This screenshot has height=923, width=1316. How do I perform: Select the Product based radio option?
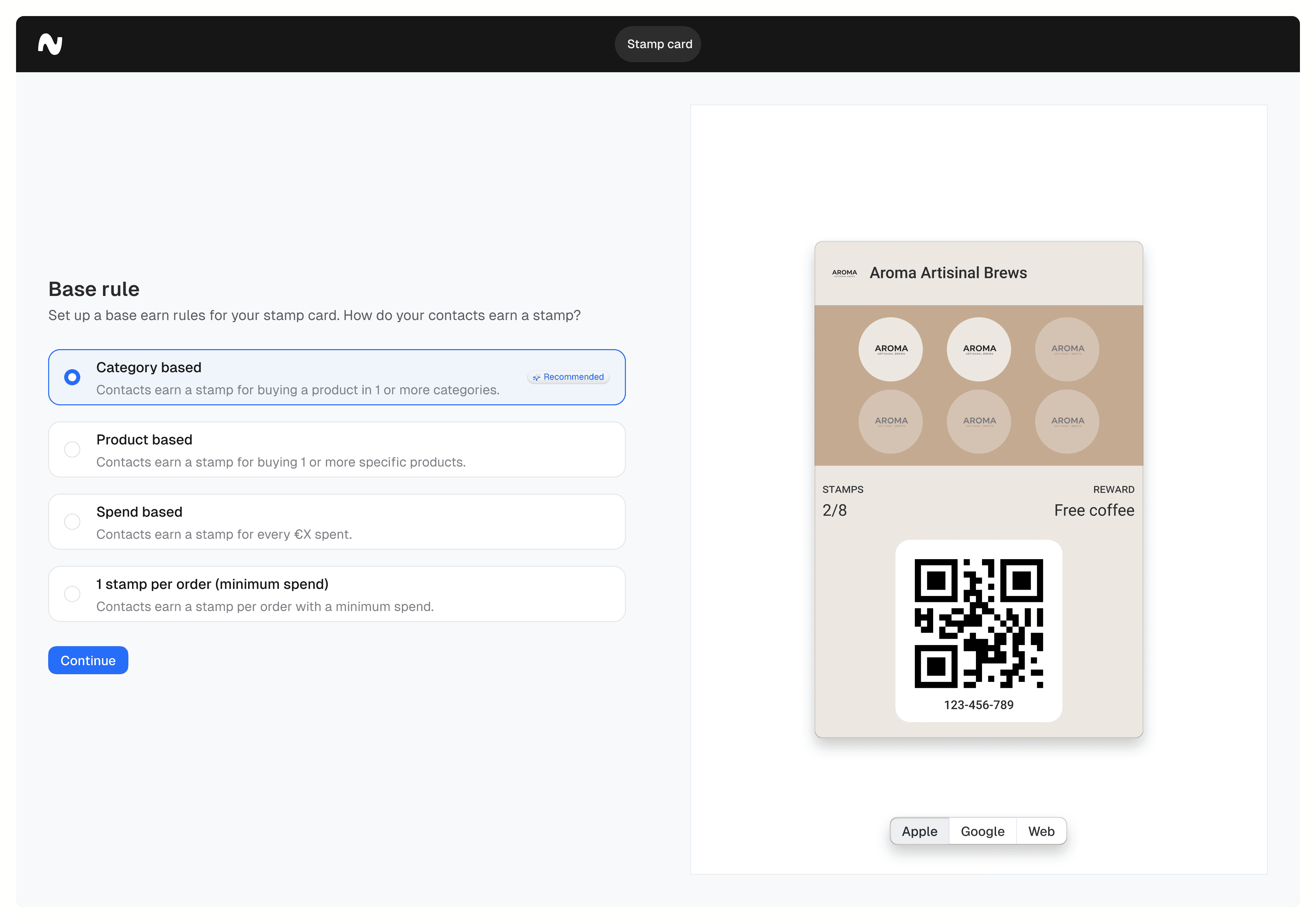(x=72, y=449)
